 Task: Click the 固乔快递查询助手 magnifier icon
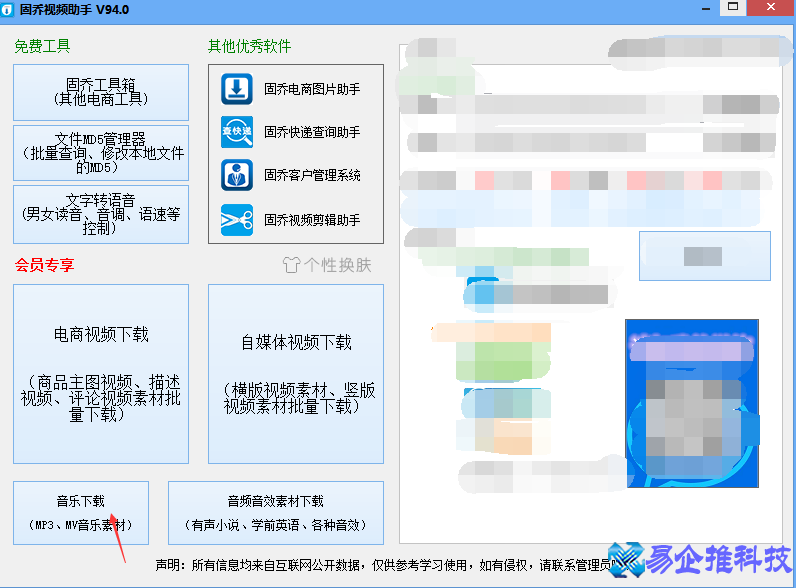237,132
